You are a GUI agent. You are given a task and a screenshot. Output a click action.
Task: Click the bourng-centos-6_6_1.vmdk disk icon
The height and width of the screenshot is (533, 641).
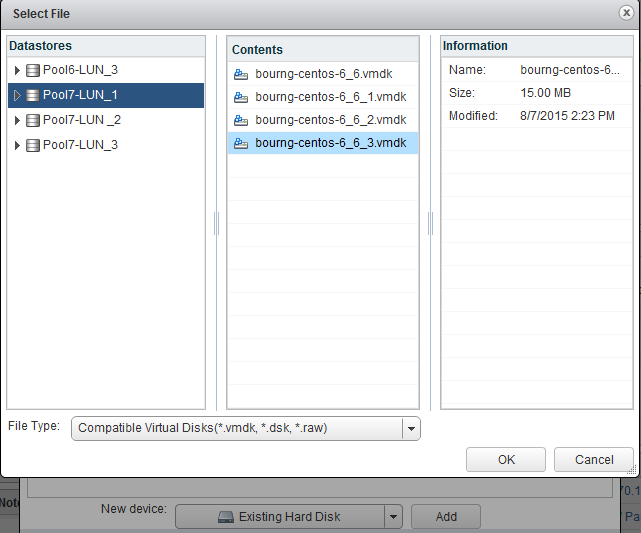[x=241, y=97]
